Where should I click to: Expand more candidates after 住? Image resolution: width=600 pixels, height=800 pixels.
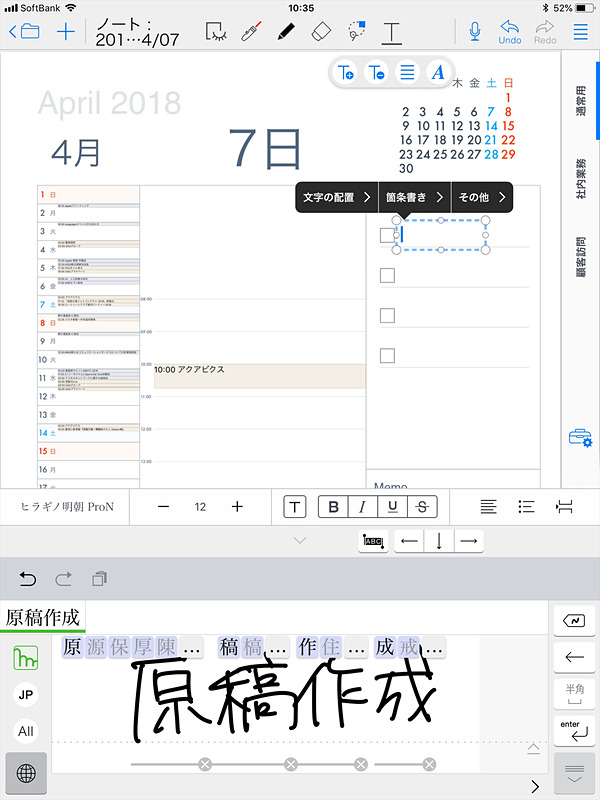[355, 648]
